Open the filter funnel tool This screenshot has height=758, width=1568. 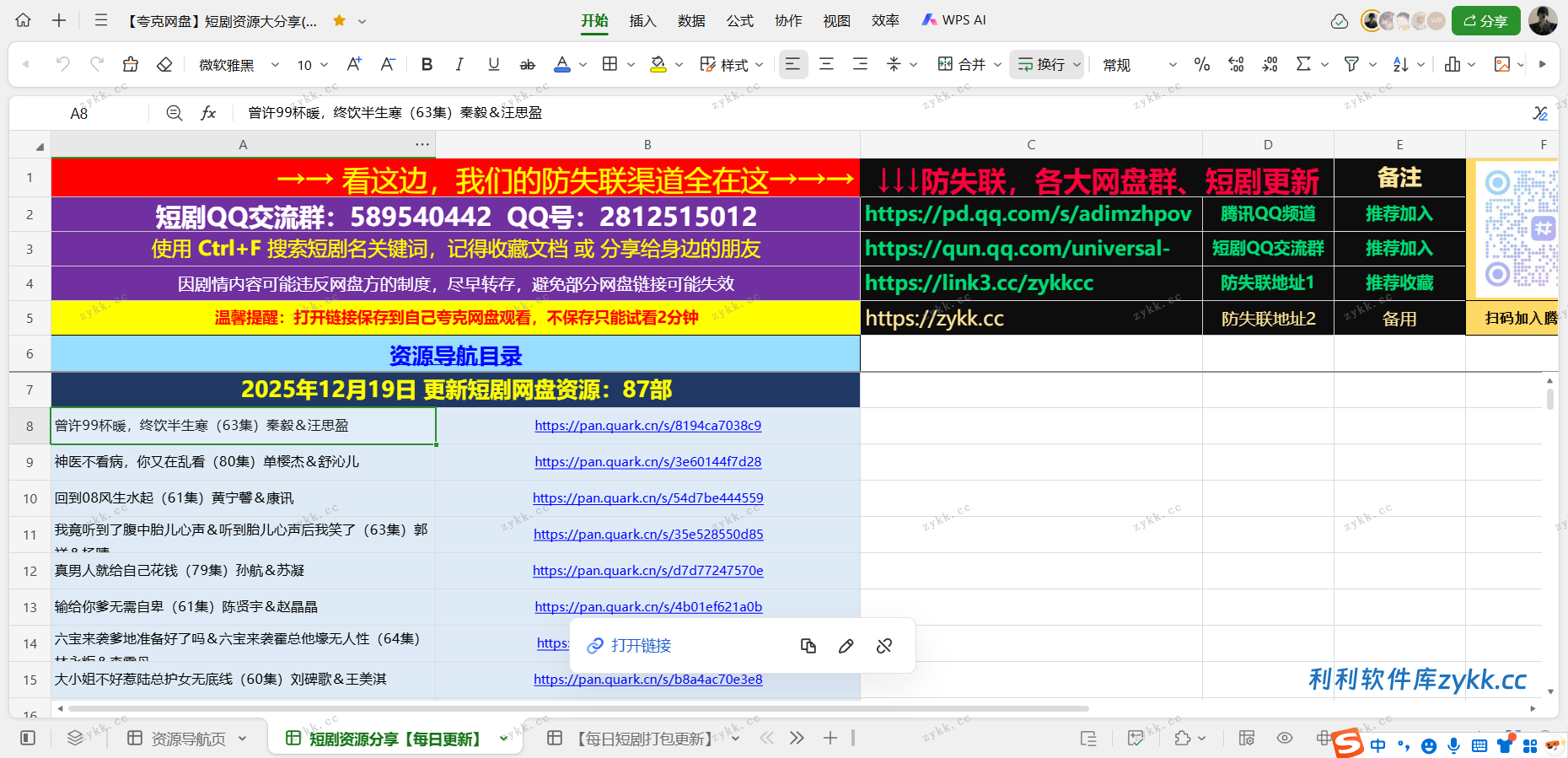pos(1351,64)
